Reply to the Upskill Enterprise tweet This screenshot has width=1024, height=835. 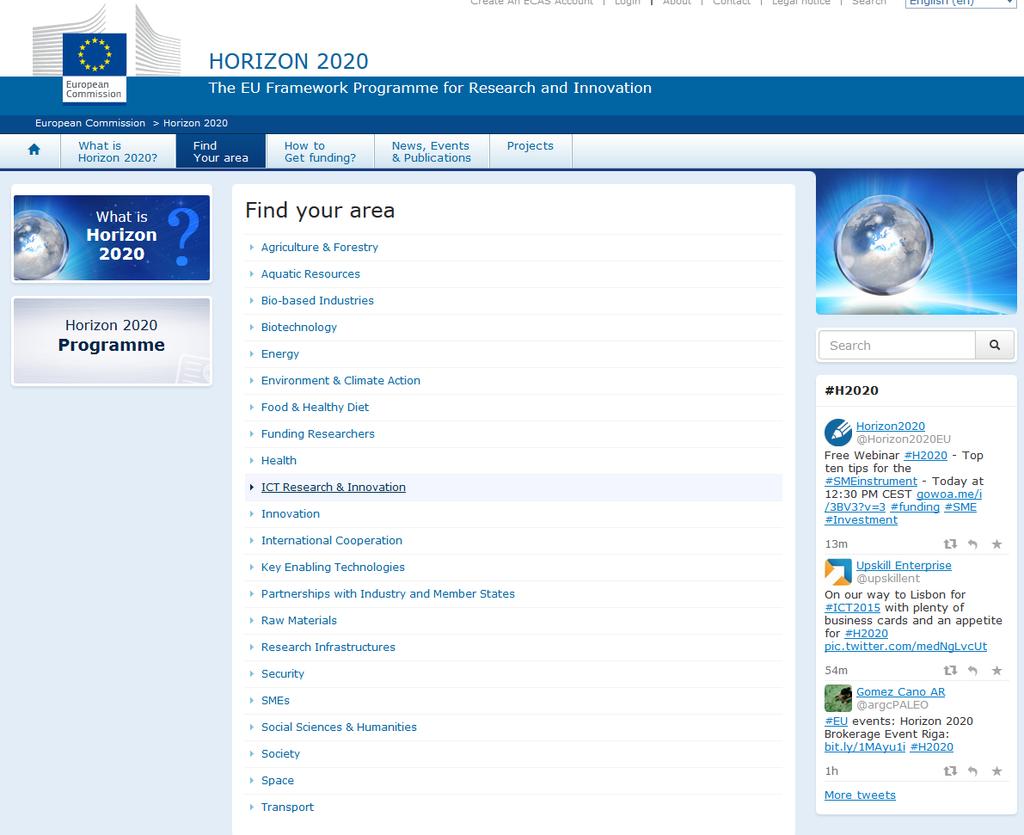click(x=973, y=670)
